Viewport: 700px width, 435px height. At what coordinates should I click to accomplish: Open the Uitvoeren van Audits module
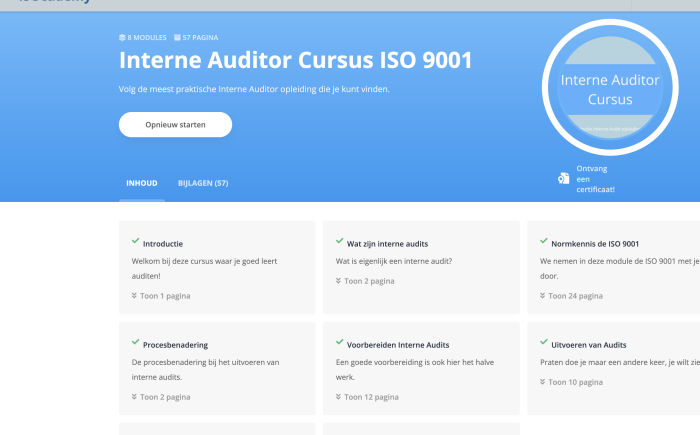(x=589, y=345)
